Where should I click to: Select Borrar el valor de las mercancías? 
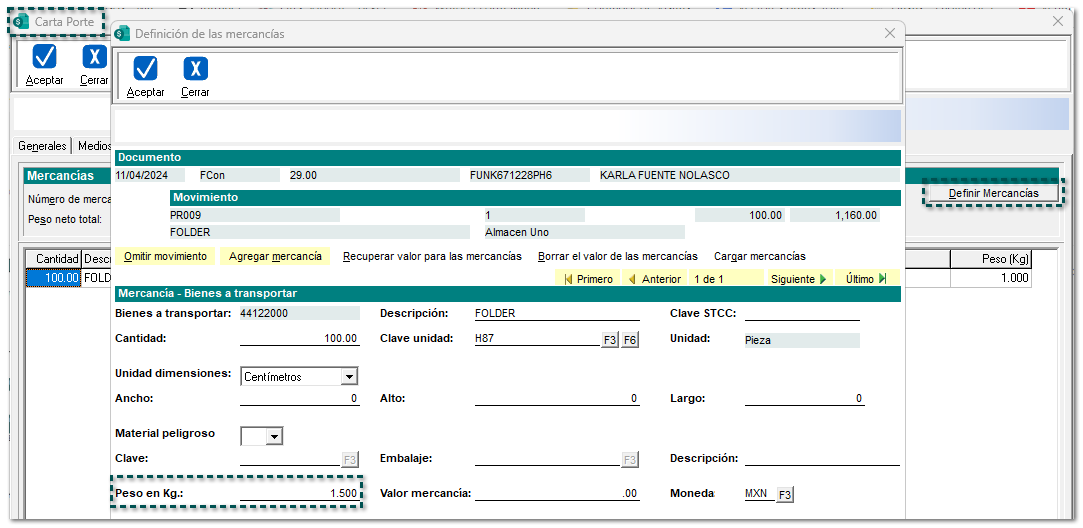[617, 256]
